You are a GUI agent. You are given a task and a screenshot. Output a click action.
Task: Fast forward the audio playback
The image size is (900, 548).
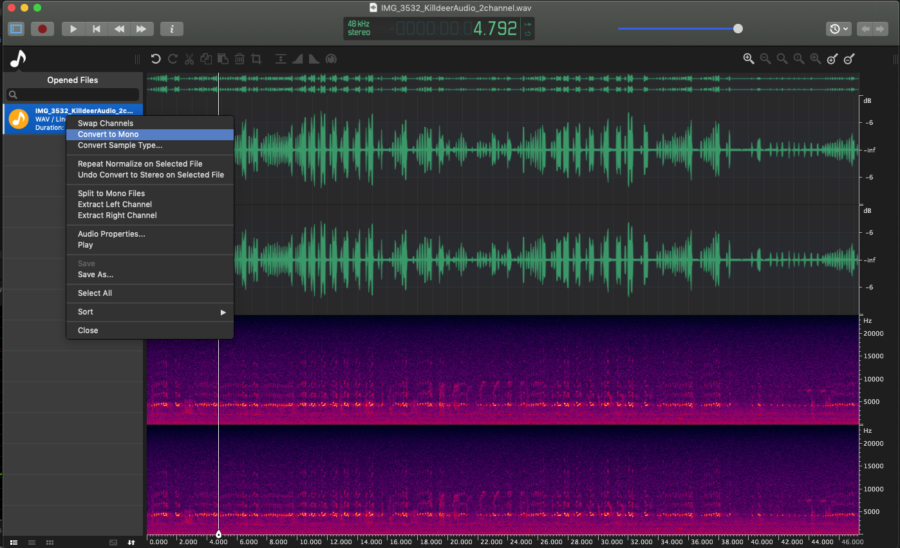[x=141, y=29]
